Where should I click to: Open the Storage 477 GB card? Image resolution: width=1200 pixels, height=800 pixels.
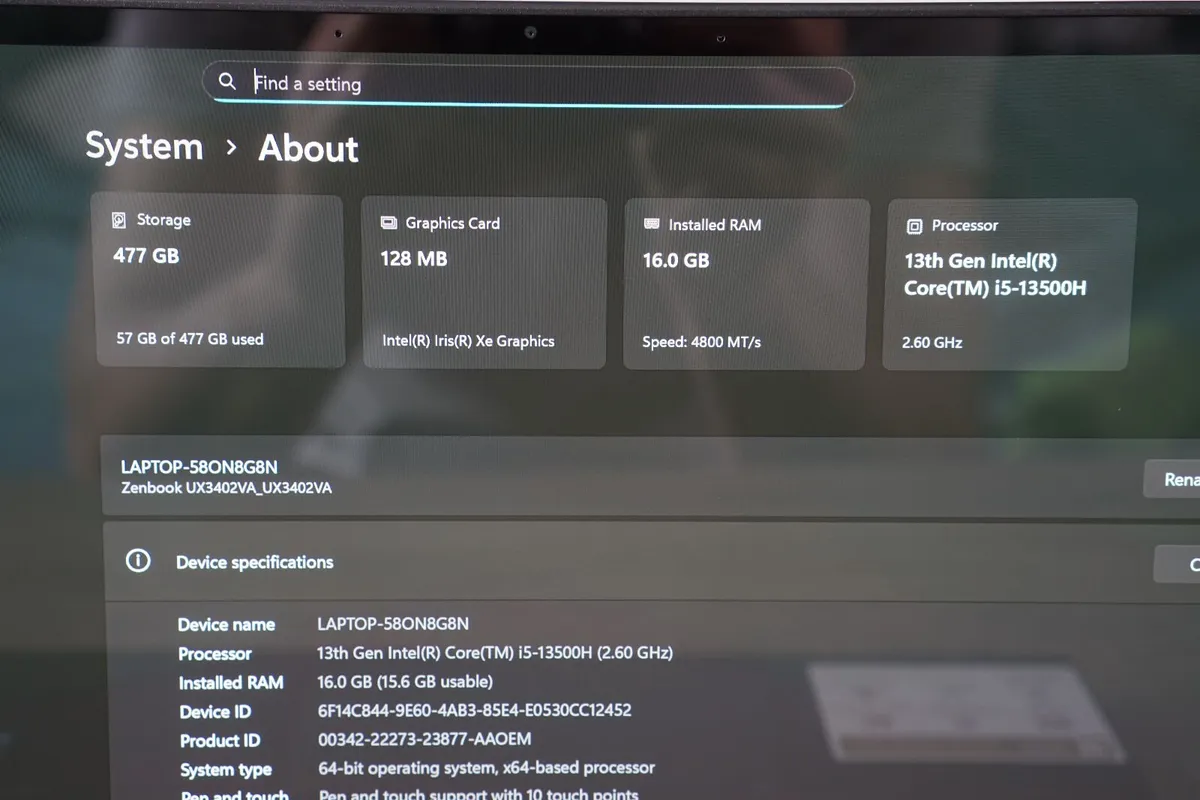(218, 281)
